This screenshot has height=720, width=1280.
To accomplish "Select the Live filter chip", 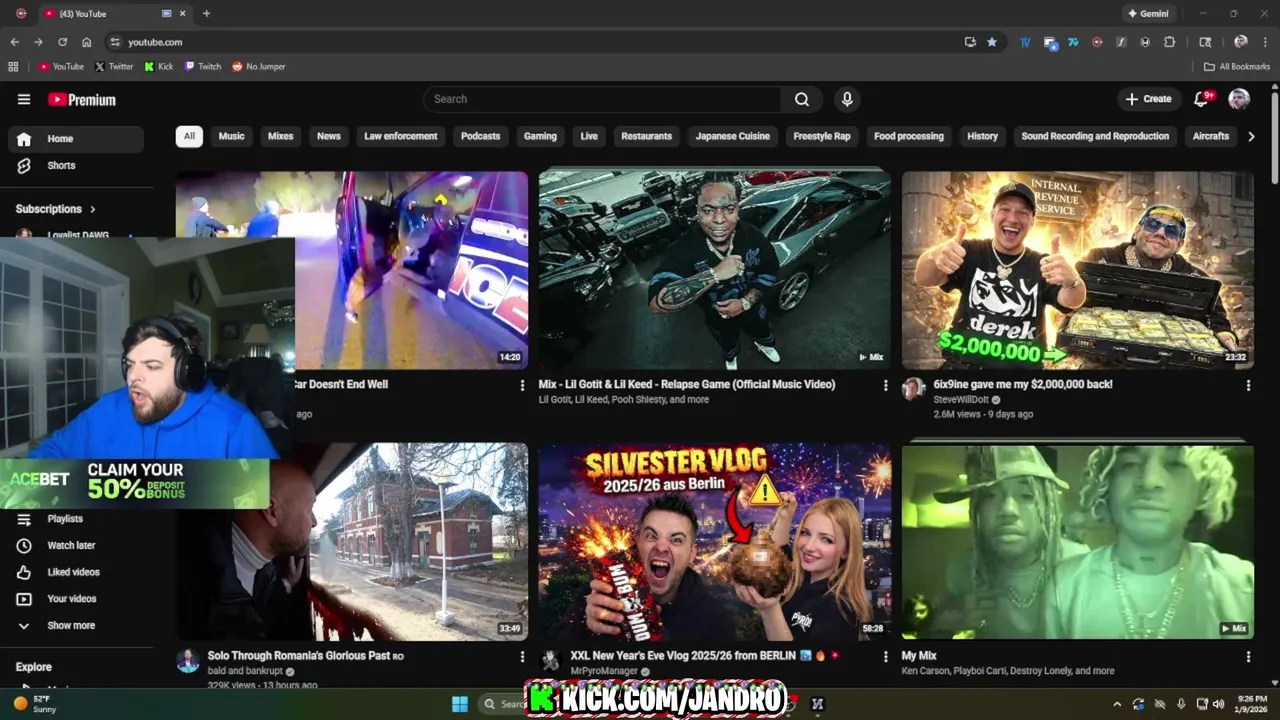I will [589, 136].
